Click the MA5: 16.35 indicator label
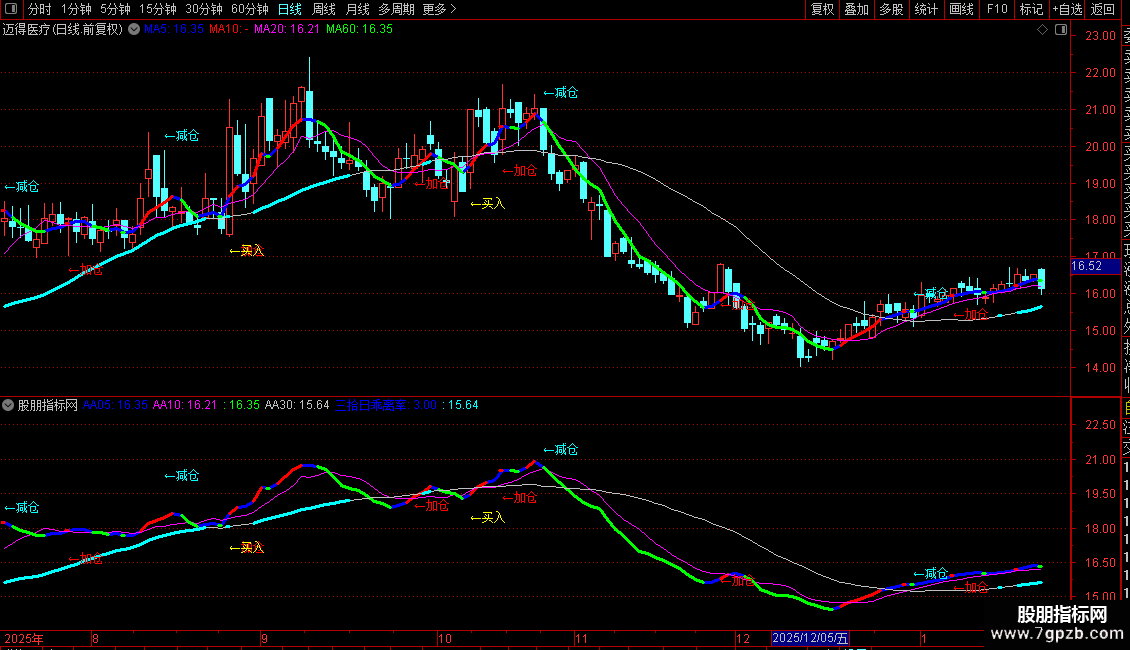The image size is (1130, 650). [174, 29]
